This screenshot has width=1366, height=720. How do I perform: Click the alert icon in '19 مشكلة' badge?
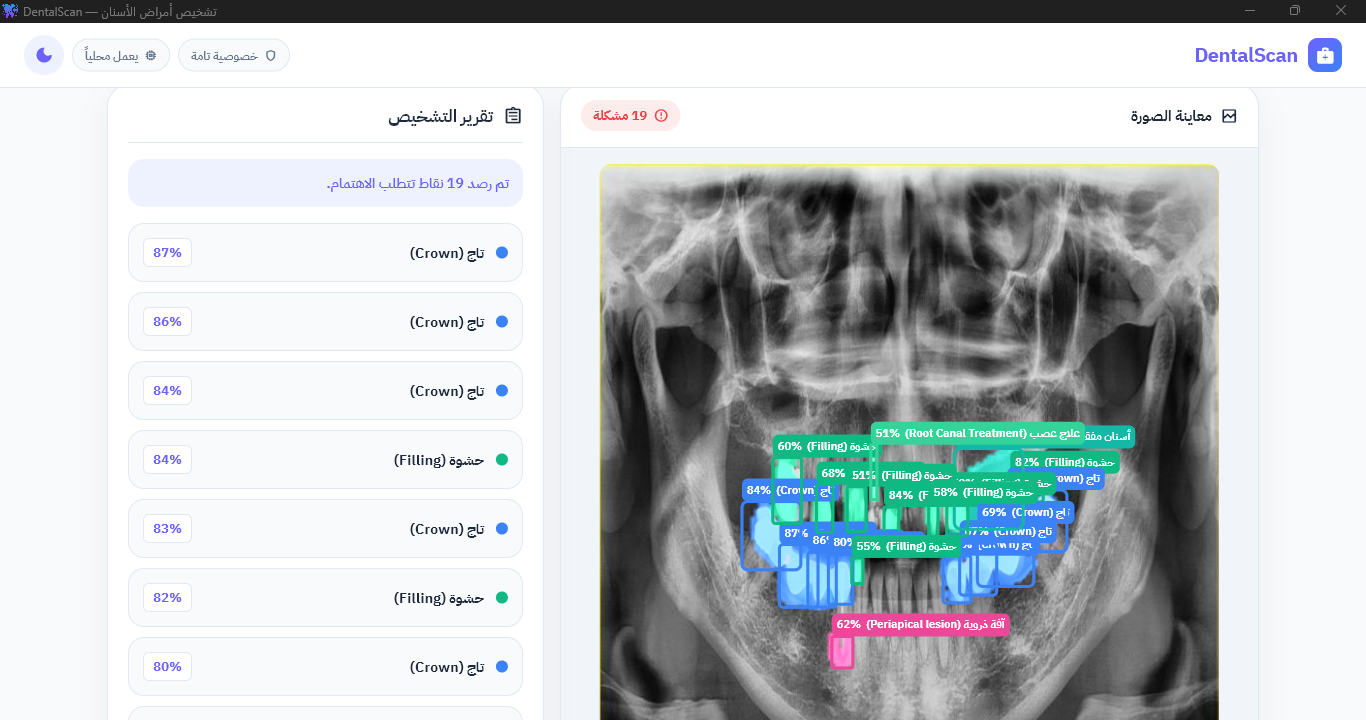pos(661,116)
